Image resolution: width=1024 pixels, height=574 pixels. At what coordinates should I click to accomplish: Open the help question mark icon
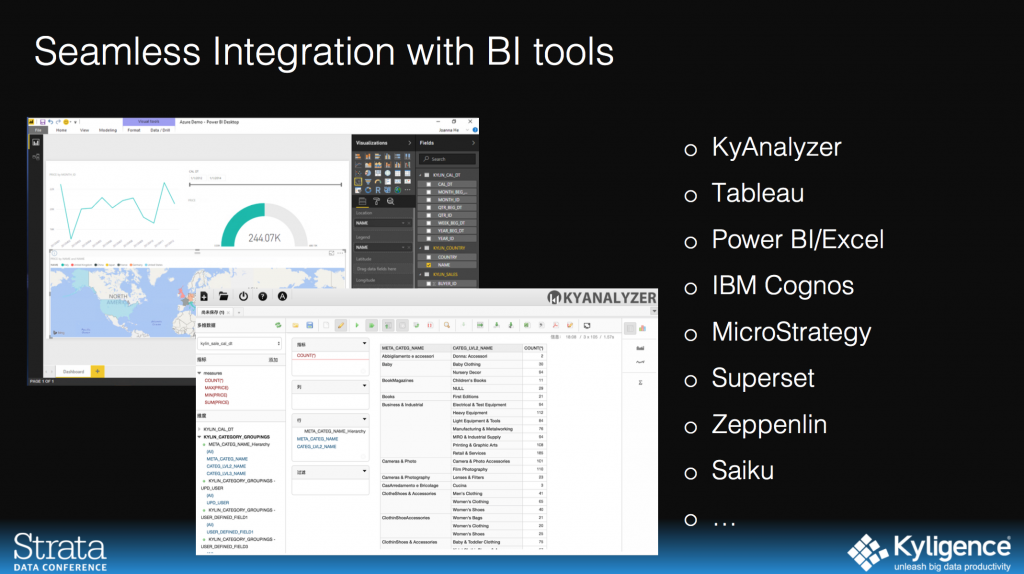point(262,297)
